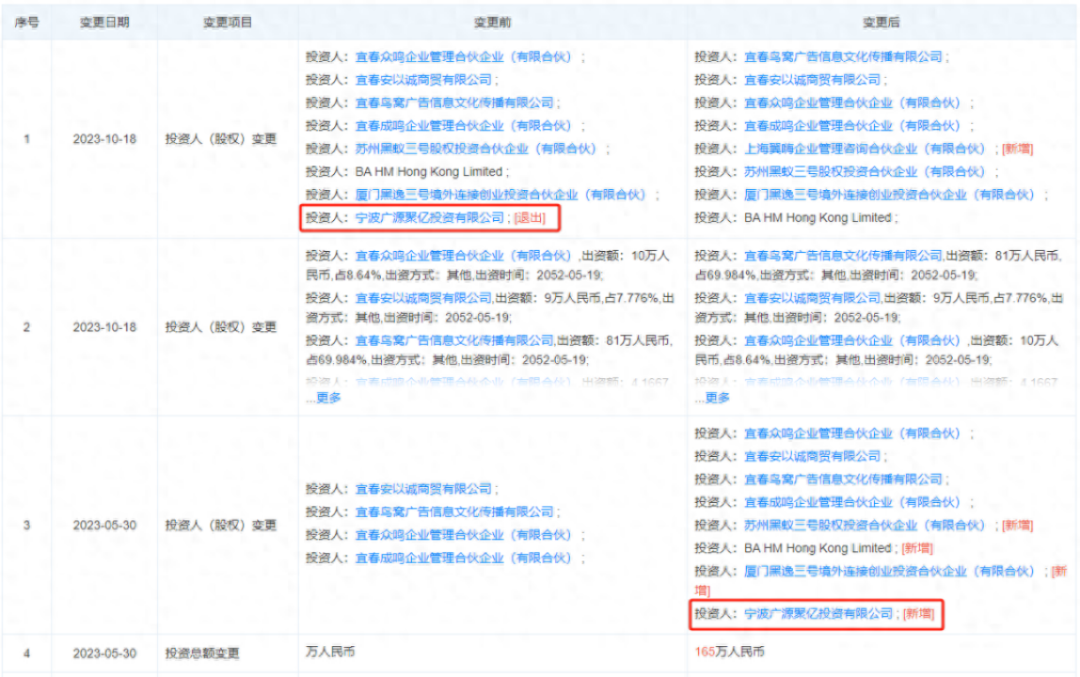Expand 更多 in row 2 变更前 column
Screen dimensions: 1080x677
point(329,397)
